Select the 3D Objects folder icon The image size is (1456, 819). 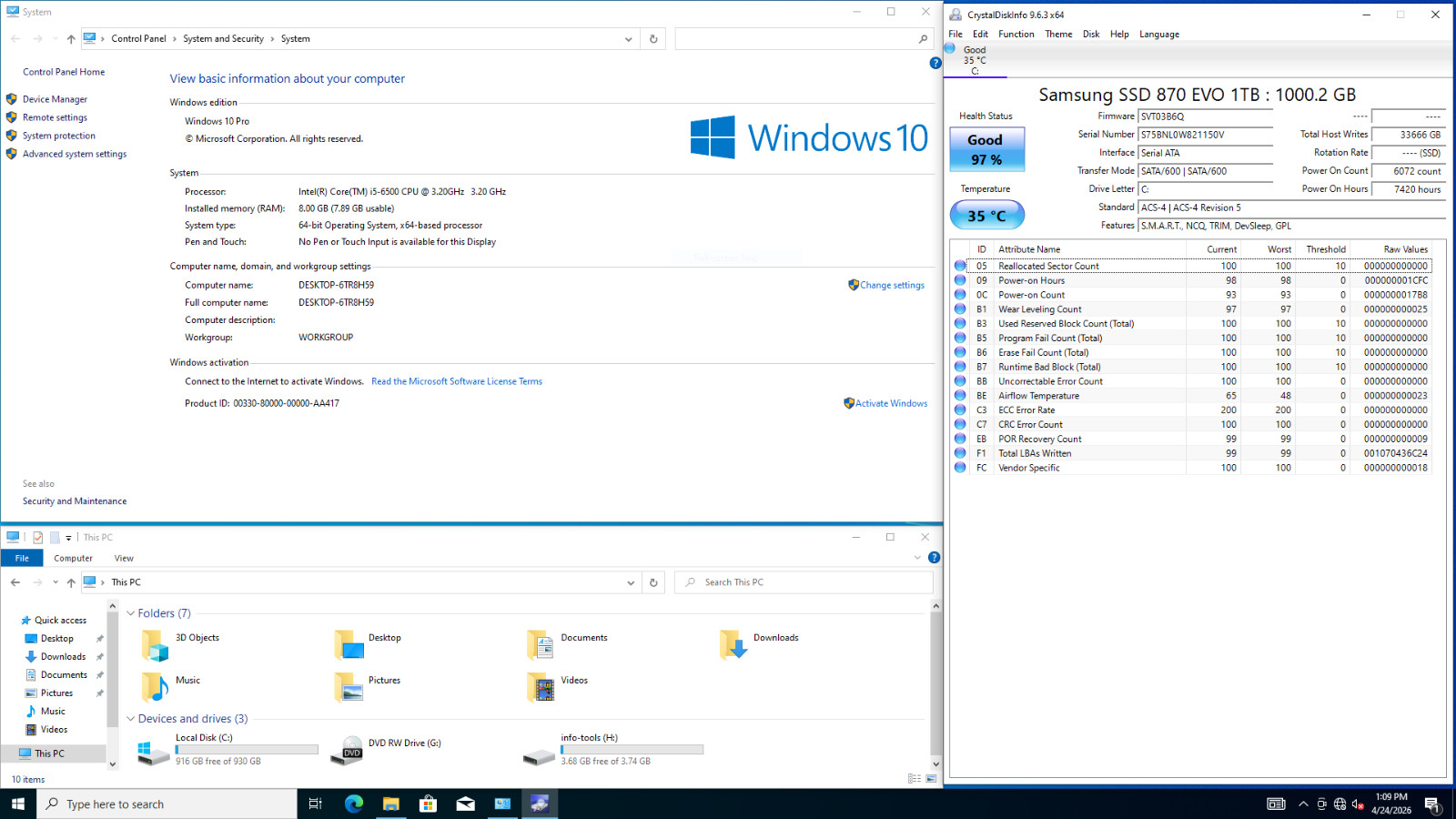click(157, 645)
